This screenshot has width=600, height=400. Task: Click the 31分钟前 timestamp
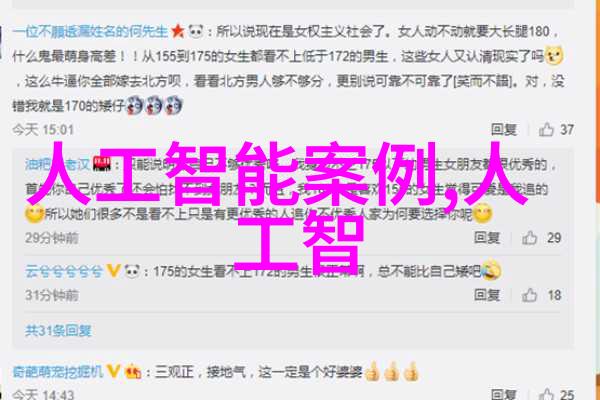pyautogui.click(x=52, y=295)
